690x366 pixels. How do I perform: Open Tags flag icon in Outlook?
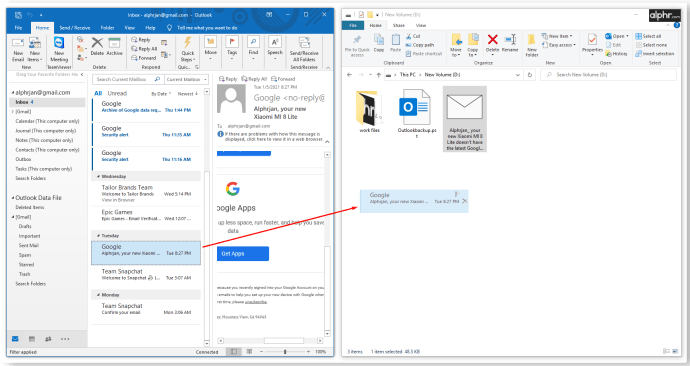pyautogui.click(x=232, y=47)
